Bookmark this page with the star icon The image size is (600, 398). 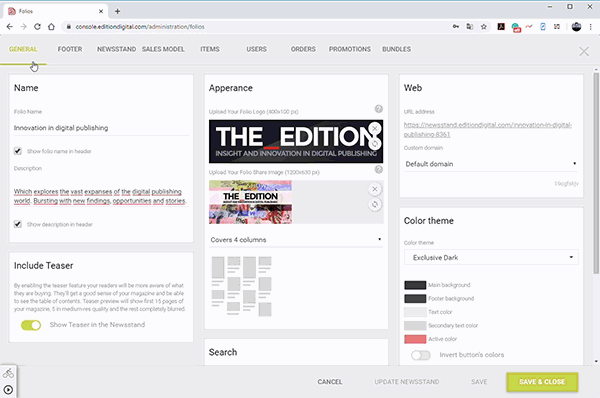(x=484, y=27)
